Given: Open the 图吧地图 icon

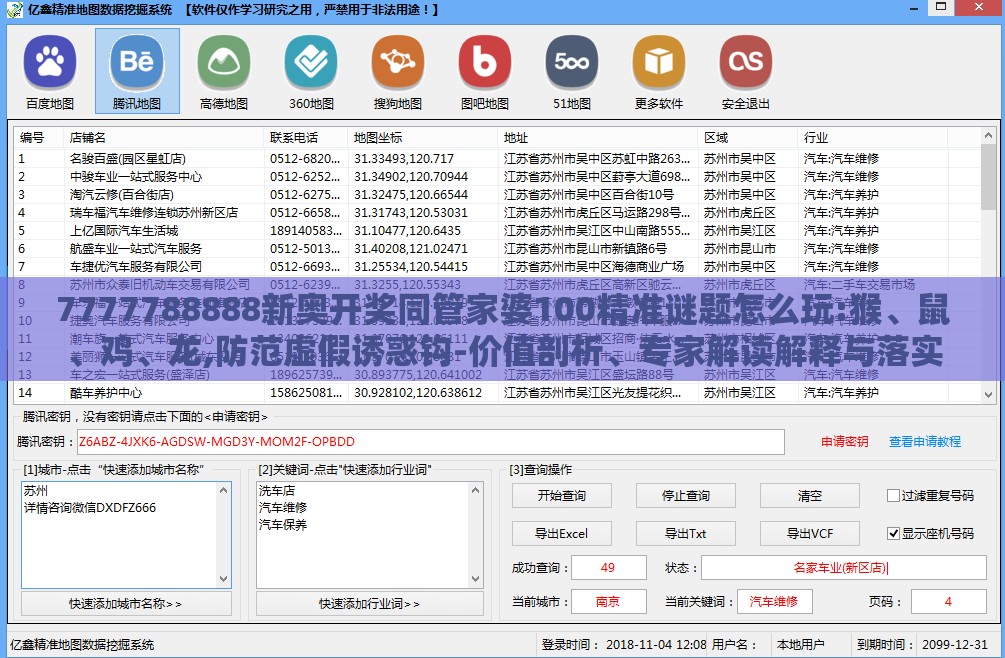Looking at the screenshot, I should (x=485, y=71).
